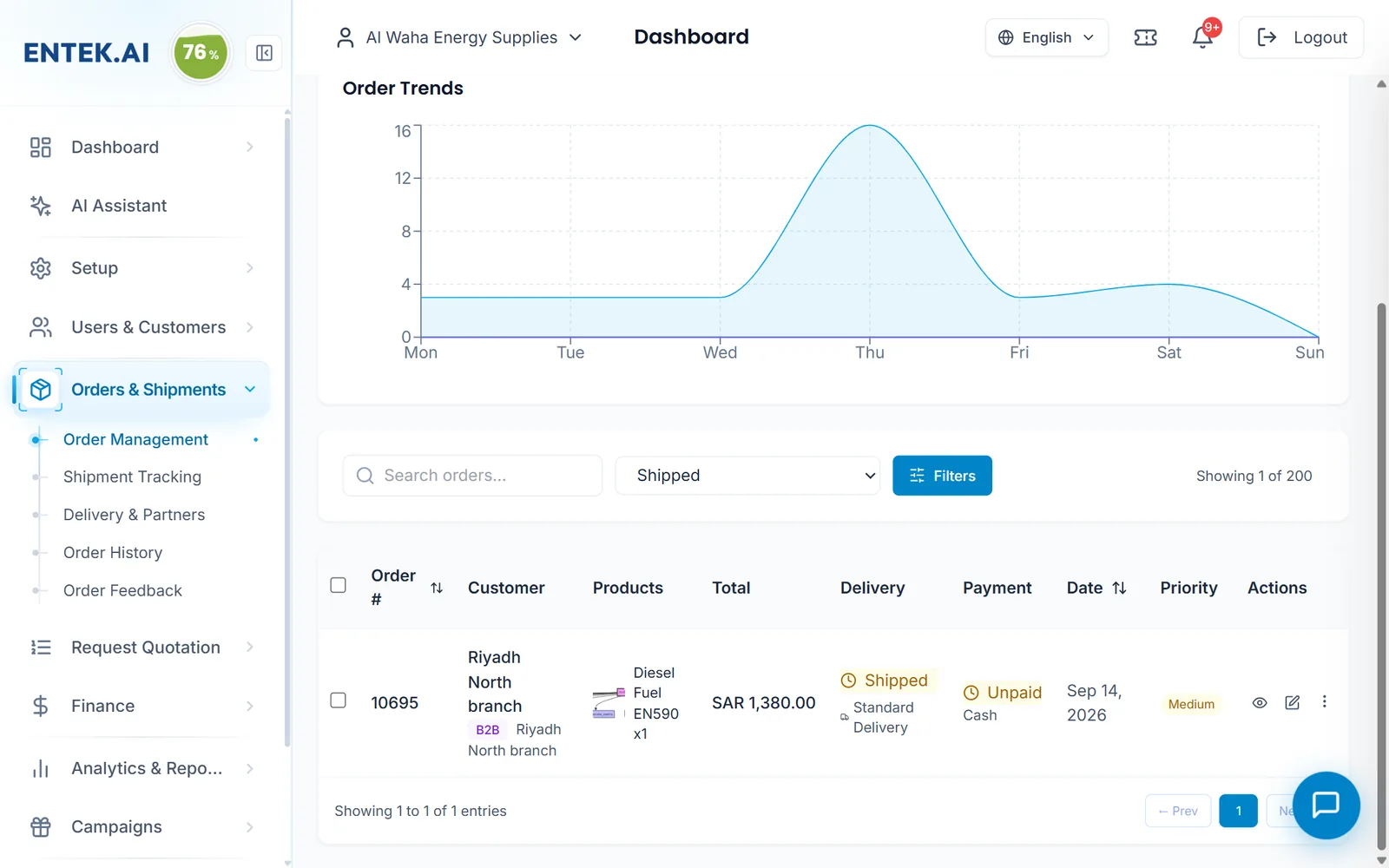Image resolution: width=1389 pixels, height=868 pixels.
Task: Open the English language selector
Action: tap(1047, 37)
